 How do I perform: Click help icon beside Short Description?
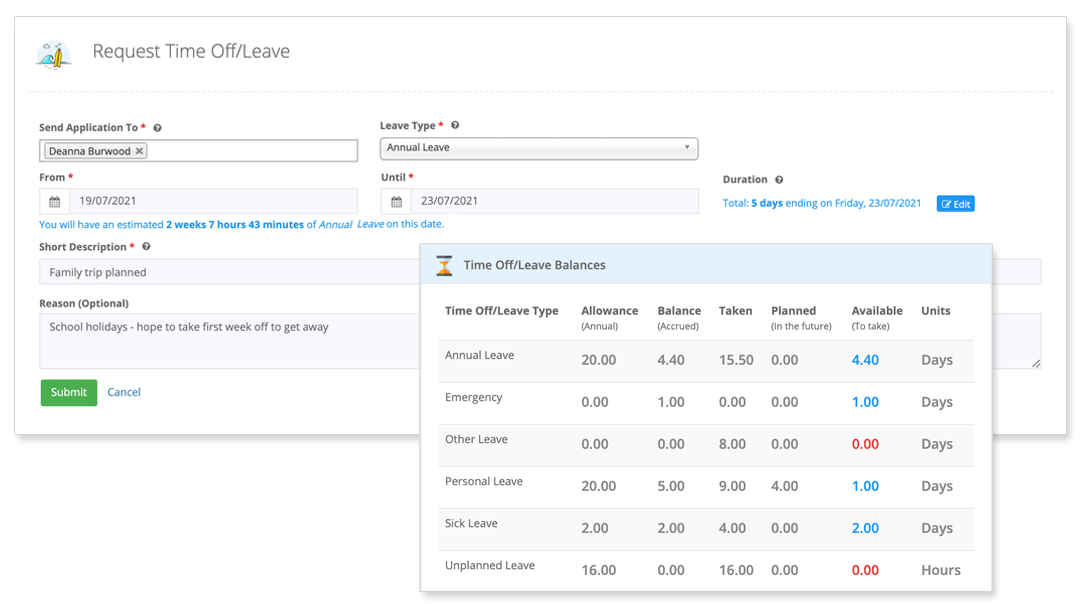[x=146, y=247]
